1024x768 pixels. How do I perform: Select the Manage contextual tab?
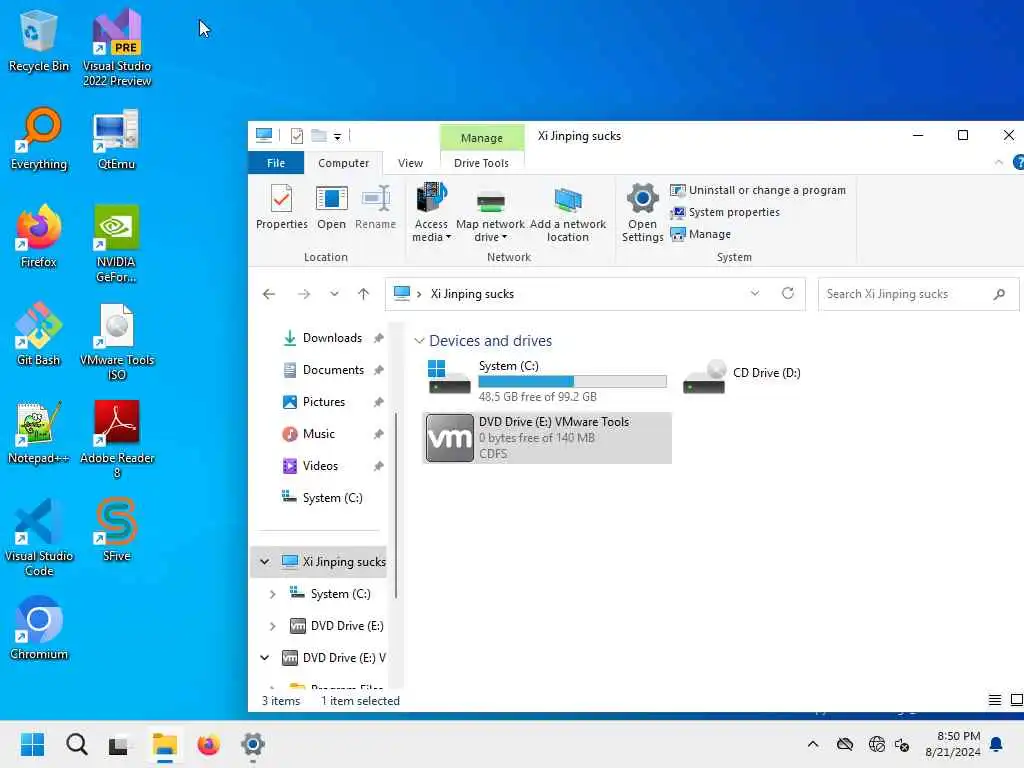point(482,138)
